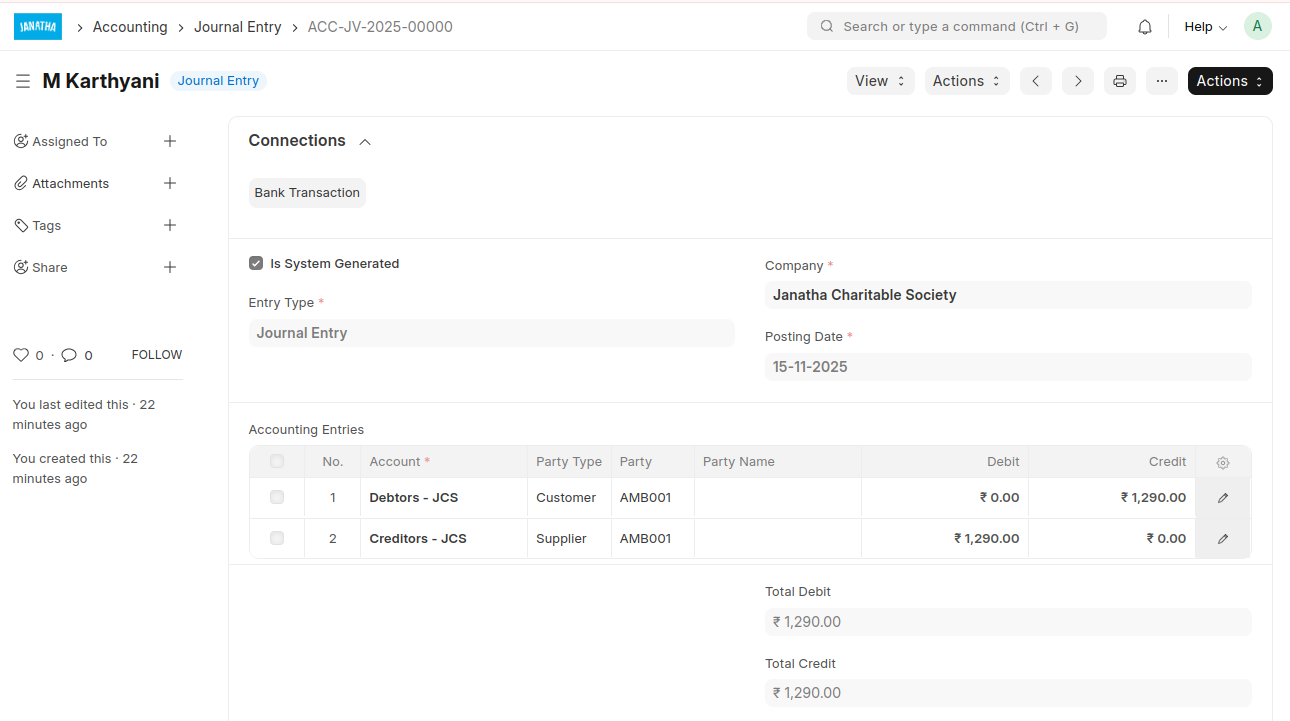Screen dimensions: 1290x721
Task: Edit row 2 Creditors - JCS pencil icon
Action: tap(1222, 539)
